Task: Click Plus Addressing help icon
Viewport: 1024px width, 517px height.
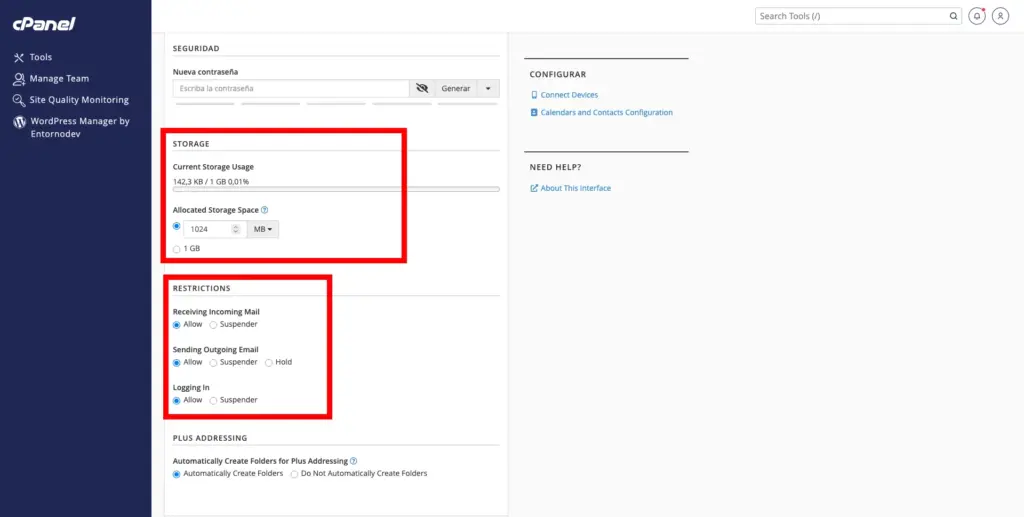Action: [354, 461]
